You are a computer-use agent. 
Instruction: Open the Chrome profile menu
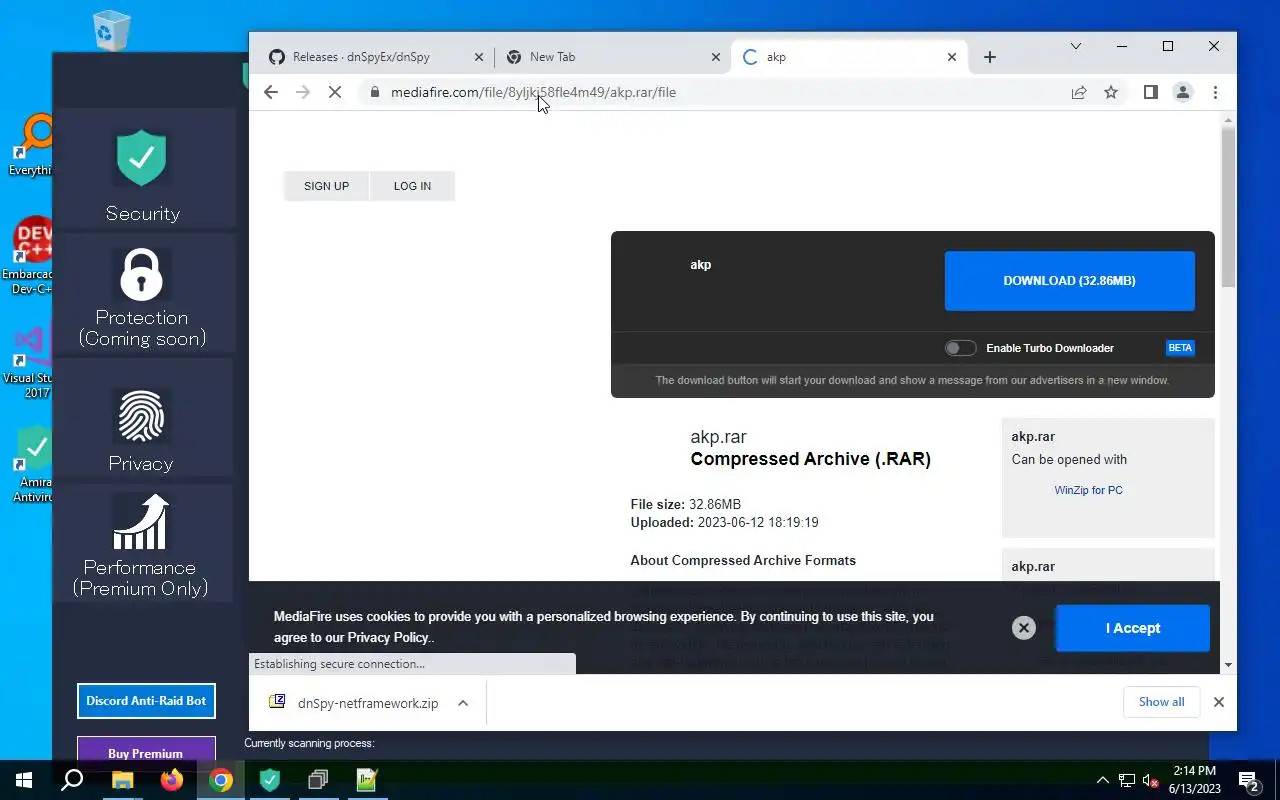coord(1183,92)
